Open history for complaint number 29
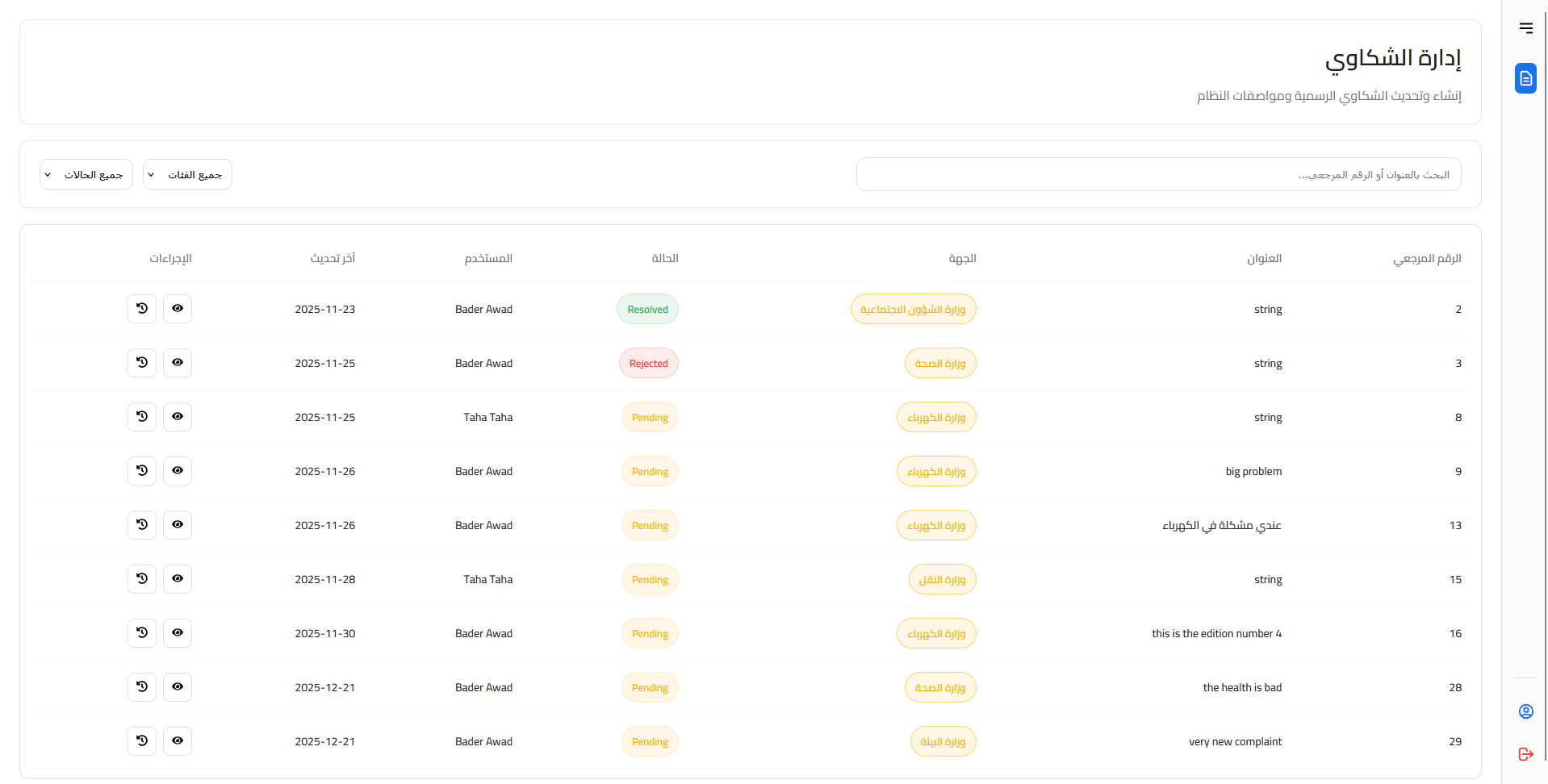The width and height of the screenshot is (1548, 784). (x=142, y=741)
